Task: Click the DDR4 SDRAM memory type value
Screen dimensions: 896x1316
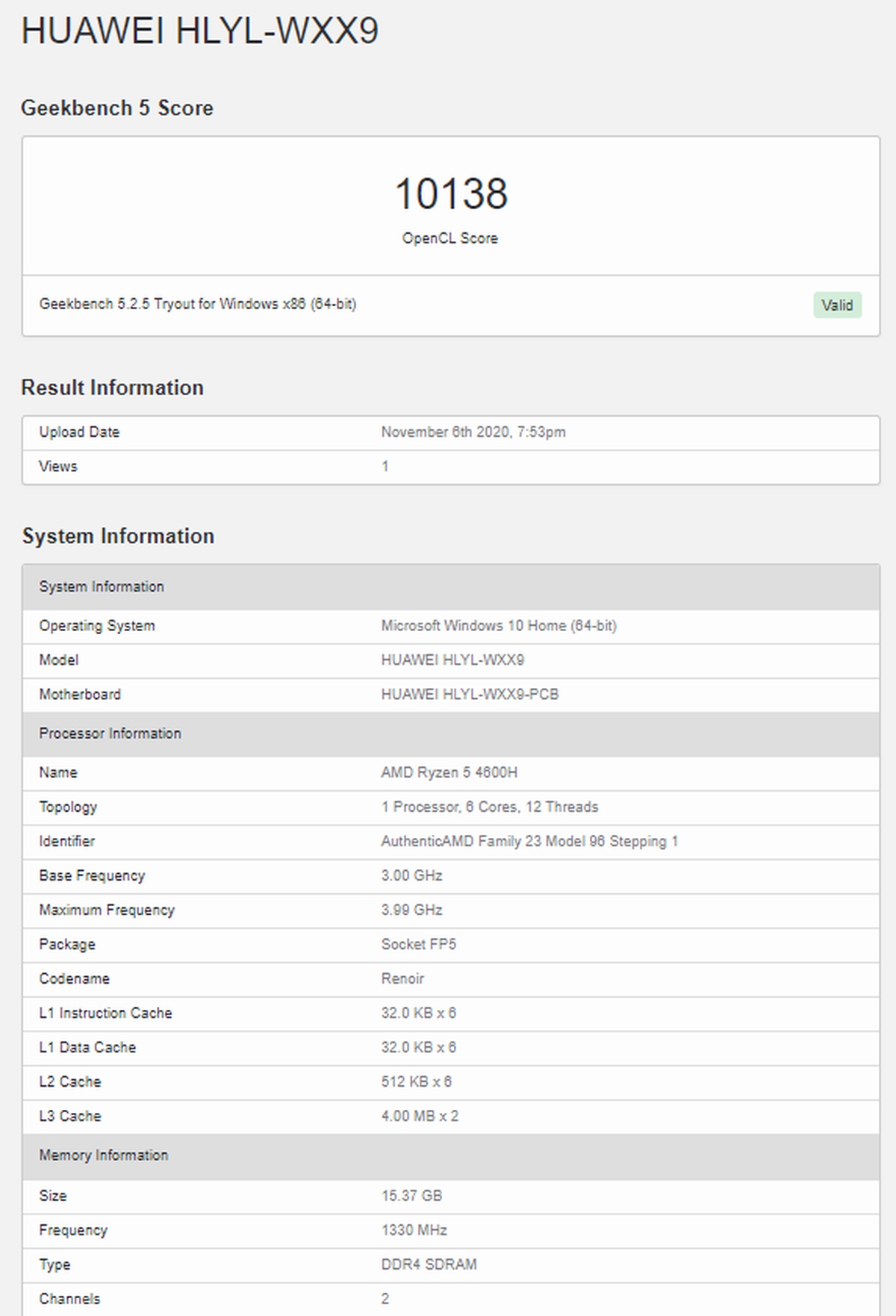Action: [429, 1264]
